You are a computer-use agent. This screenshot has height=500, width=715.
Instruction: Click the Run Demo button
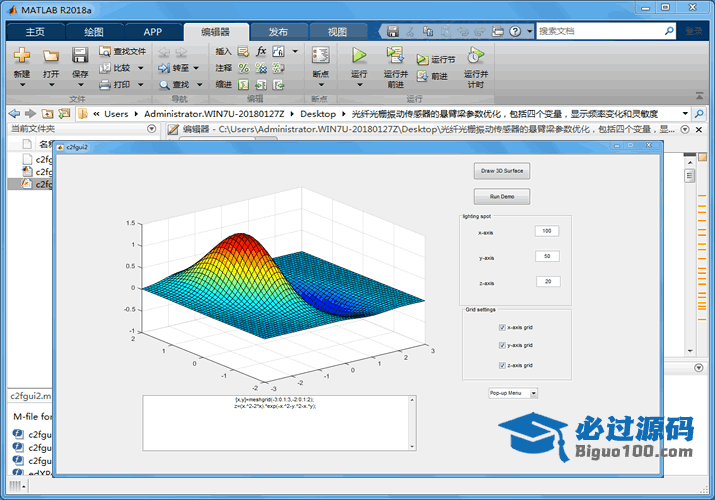502,196
